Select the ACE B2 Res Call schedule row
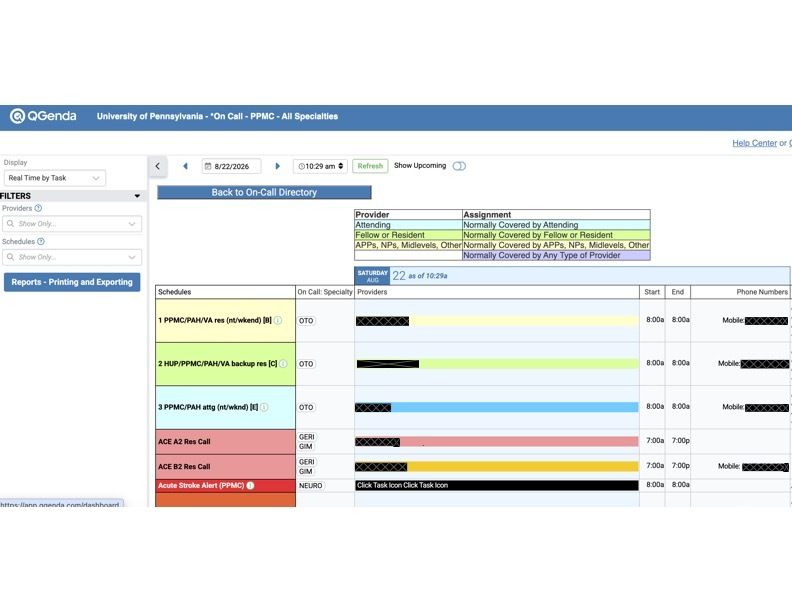Screen dimensions: 792x612 click(x=225, y=467)
